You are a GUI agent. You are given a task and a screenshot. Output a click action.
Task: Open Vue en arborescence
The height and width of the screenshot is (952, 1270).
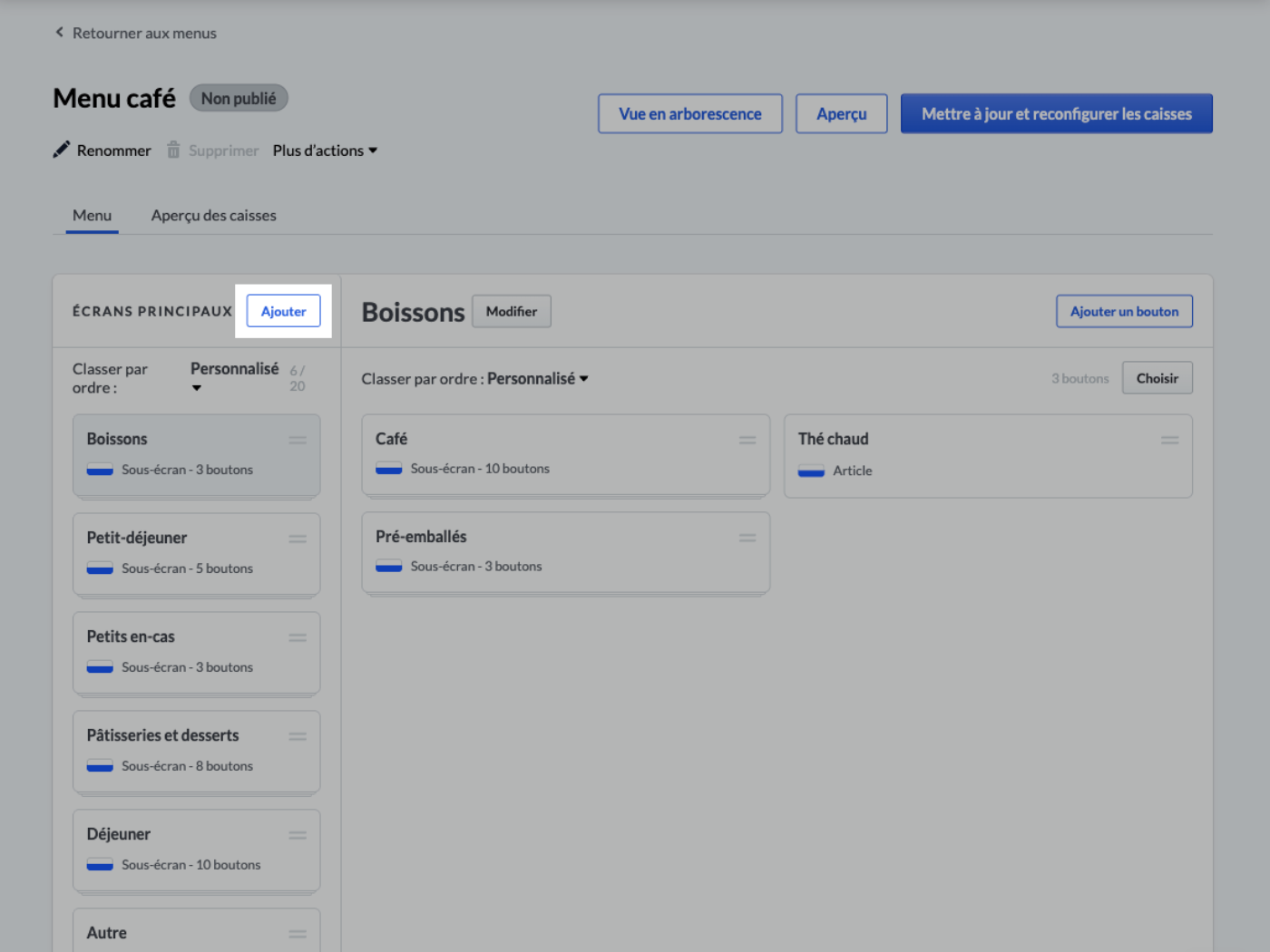tap(690, 113)
